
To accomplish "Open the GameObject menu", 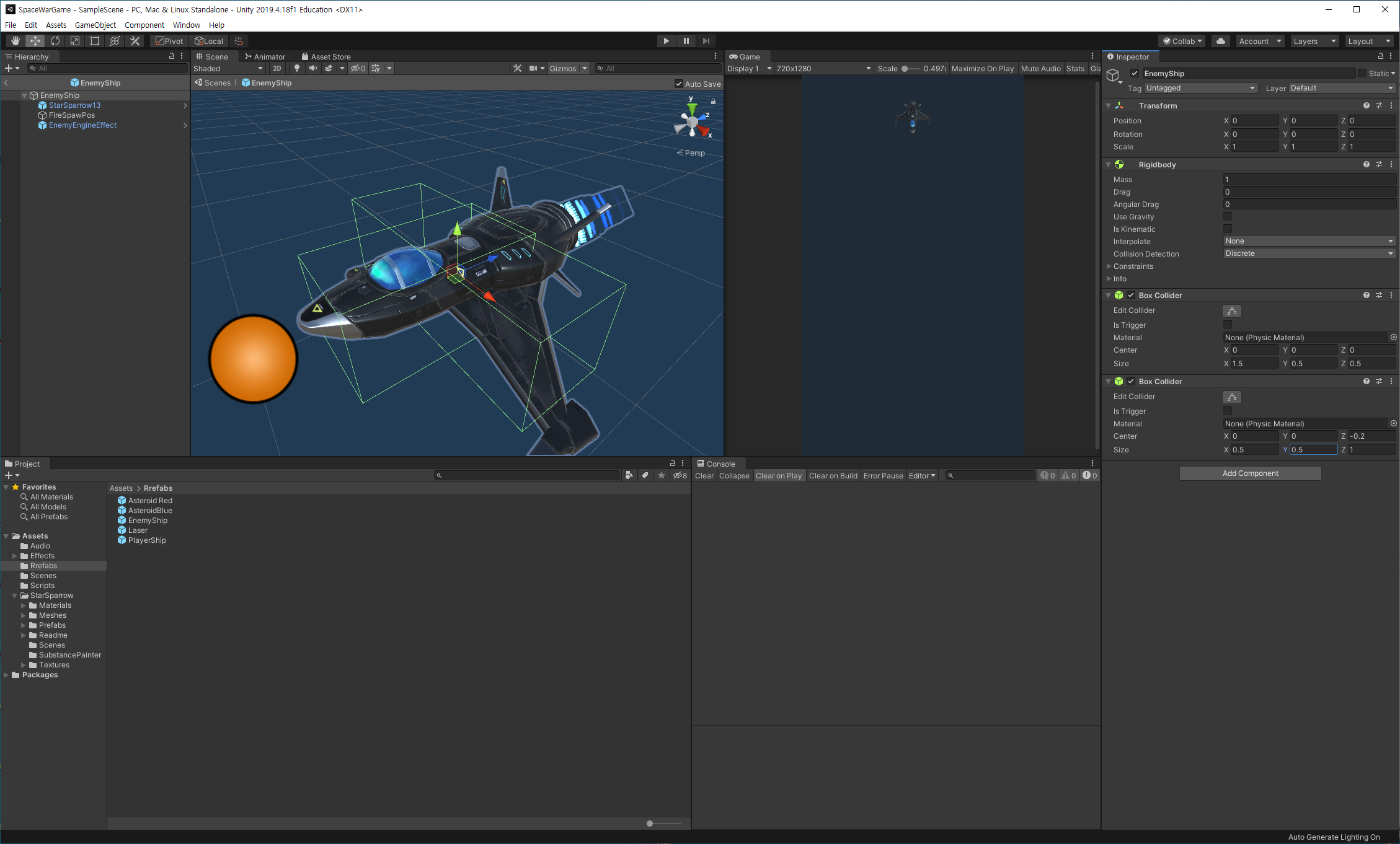I will point(95,25).
